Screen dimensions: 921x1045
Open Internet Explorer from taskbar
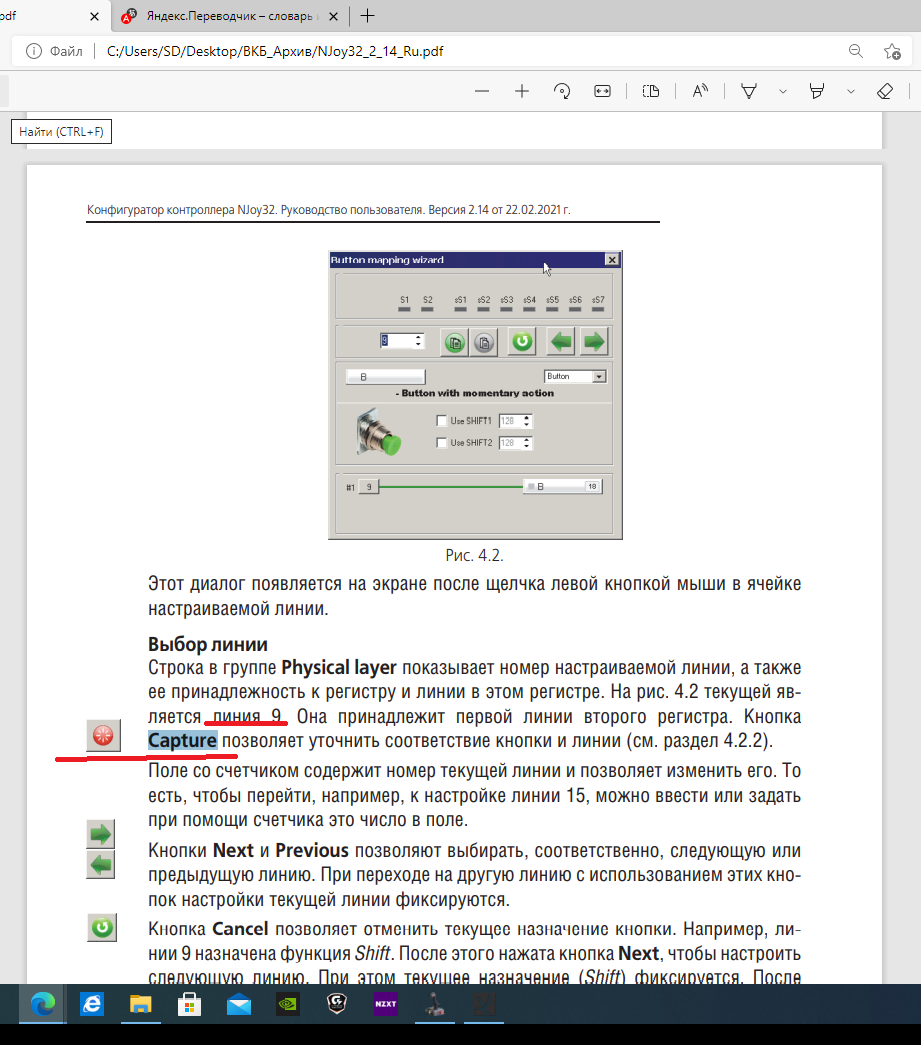pos(91,1004)
